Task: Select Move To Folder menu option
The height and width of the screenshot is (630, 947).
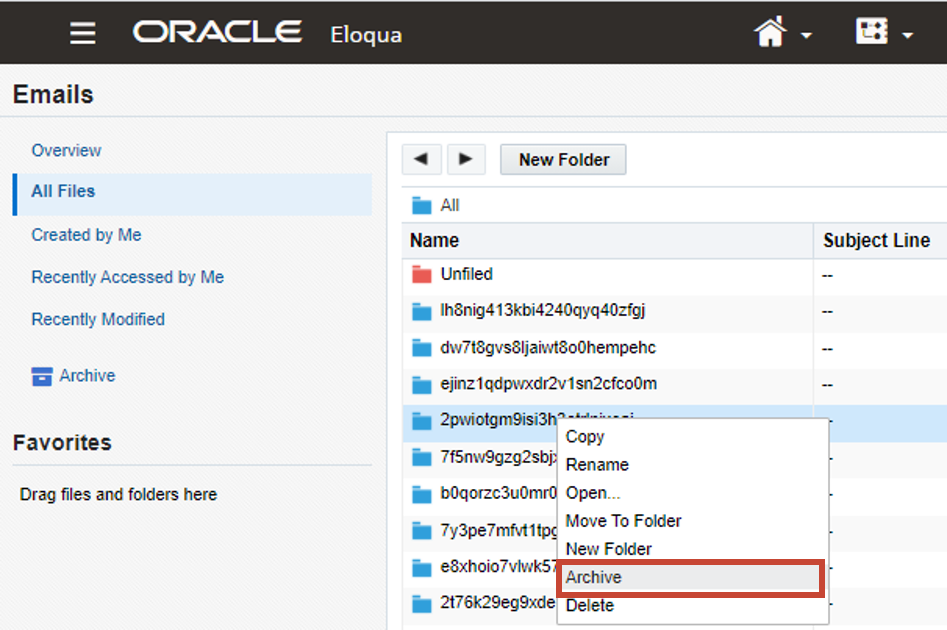Action: coord(623,521)
